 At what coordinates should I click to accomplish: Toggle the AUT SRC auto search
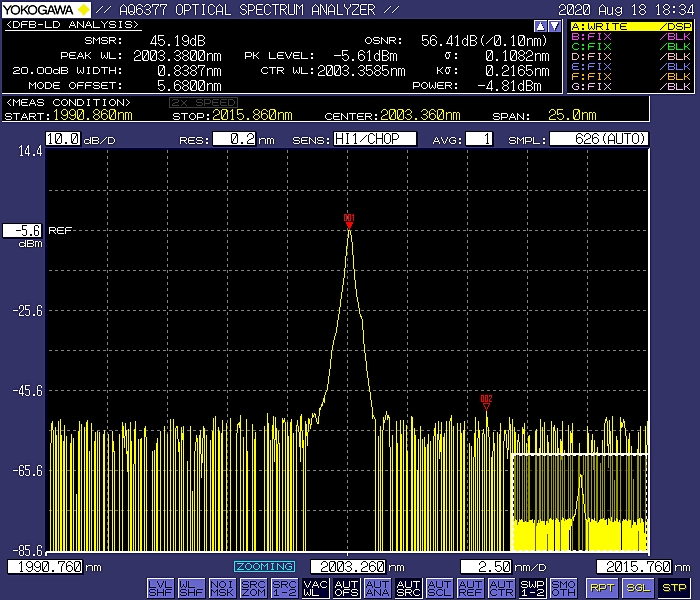coord(408,588)
